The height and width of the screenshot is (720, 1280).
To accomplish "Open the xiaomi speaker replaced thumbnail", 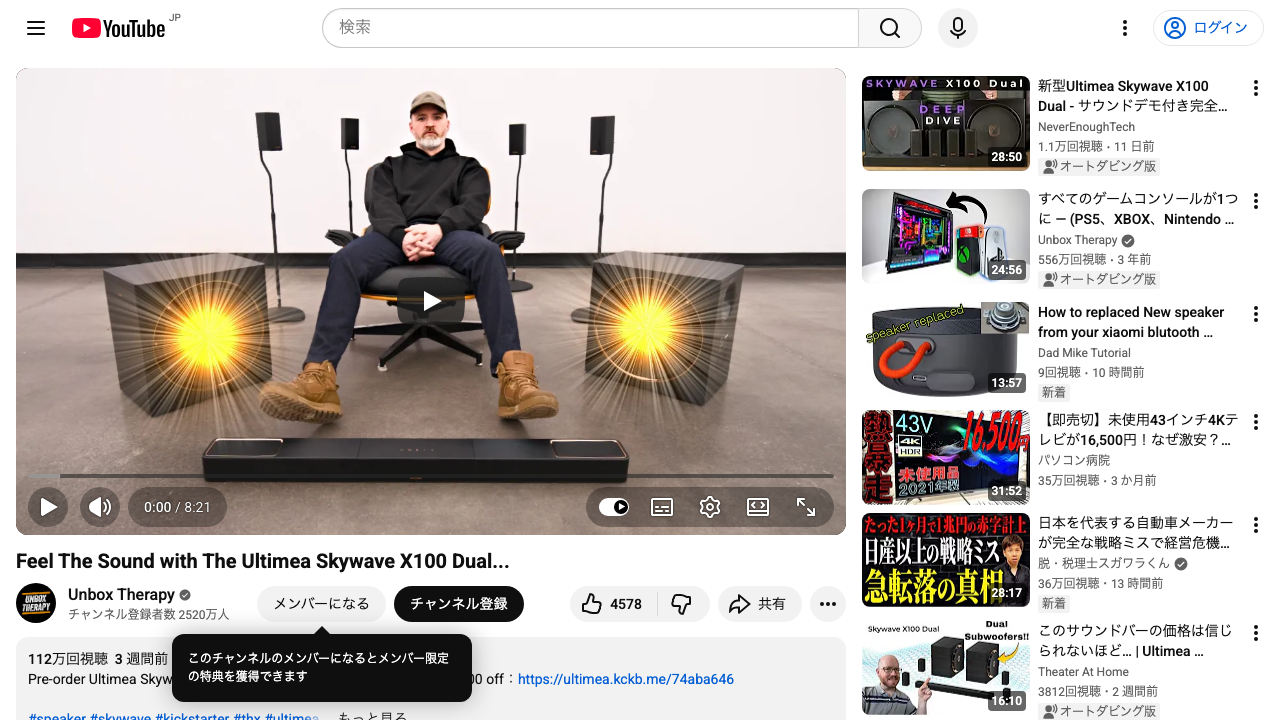I will [x=946, y=349].
